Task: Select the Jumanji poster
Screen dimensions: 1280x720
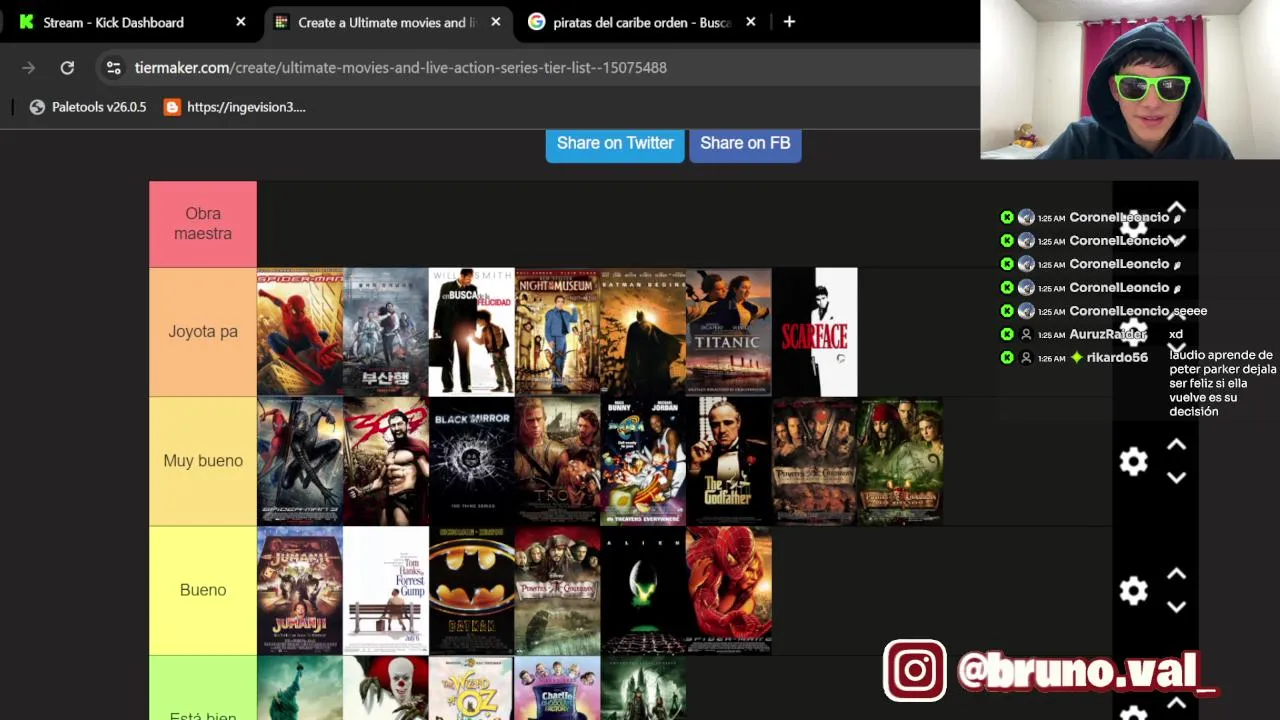Action: [300, 590]
